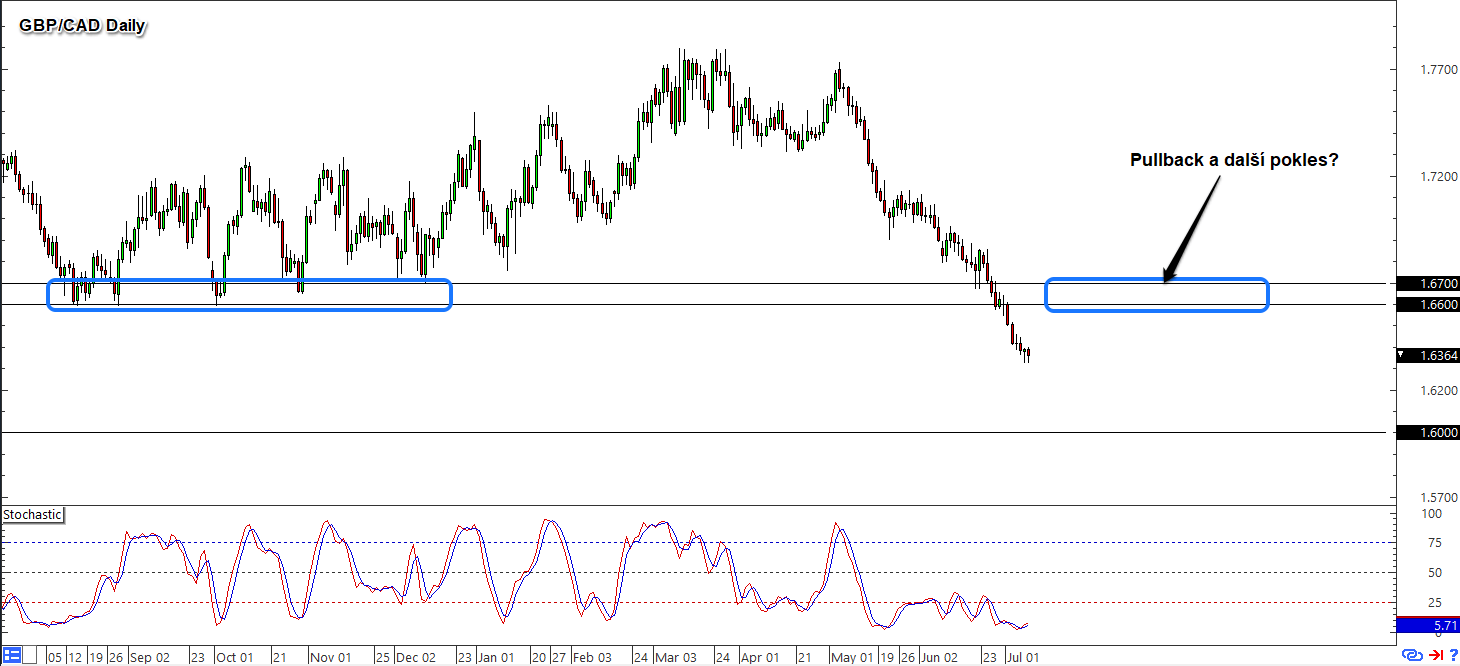Click the Stochastic indicator label
This screenshot has width=1460, height=666.
32,515
